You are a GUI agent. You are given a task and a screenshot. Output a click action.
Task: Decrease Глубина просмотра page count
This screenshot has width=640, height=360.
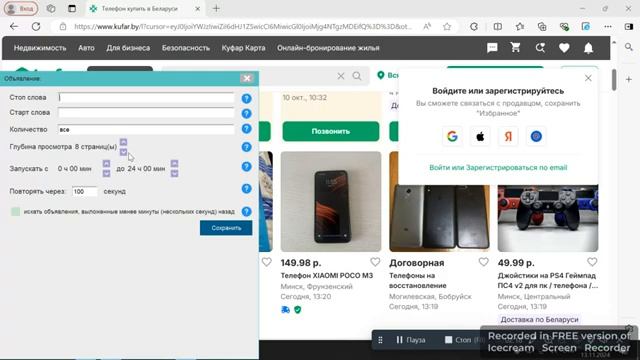[123, 152]
